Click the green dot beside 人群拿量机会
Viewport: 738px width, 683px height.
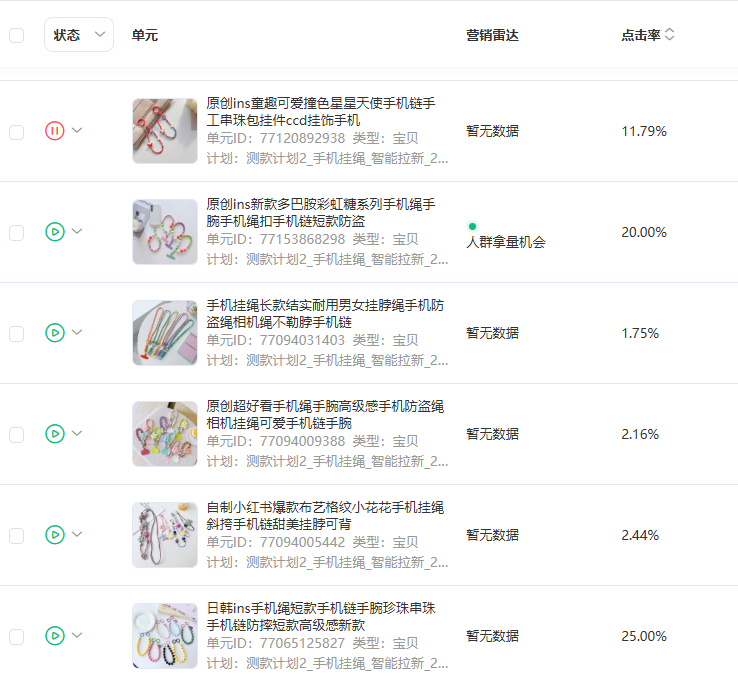[472, 226]
